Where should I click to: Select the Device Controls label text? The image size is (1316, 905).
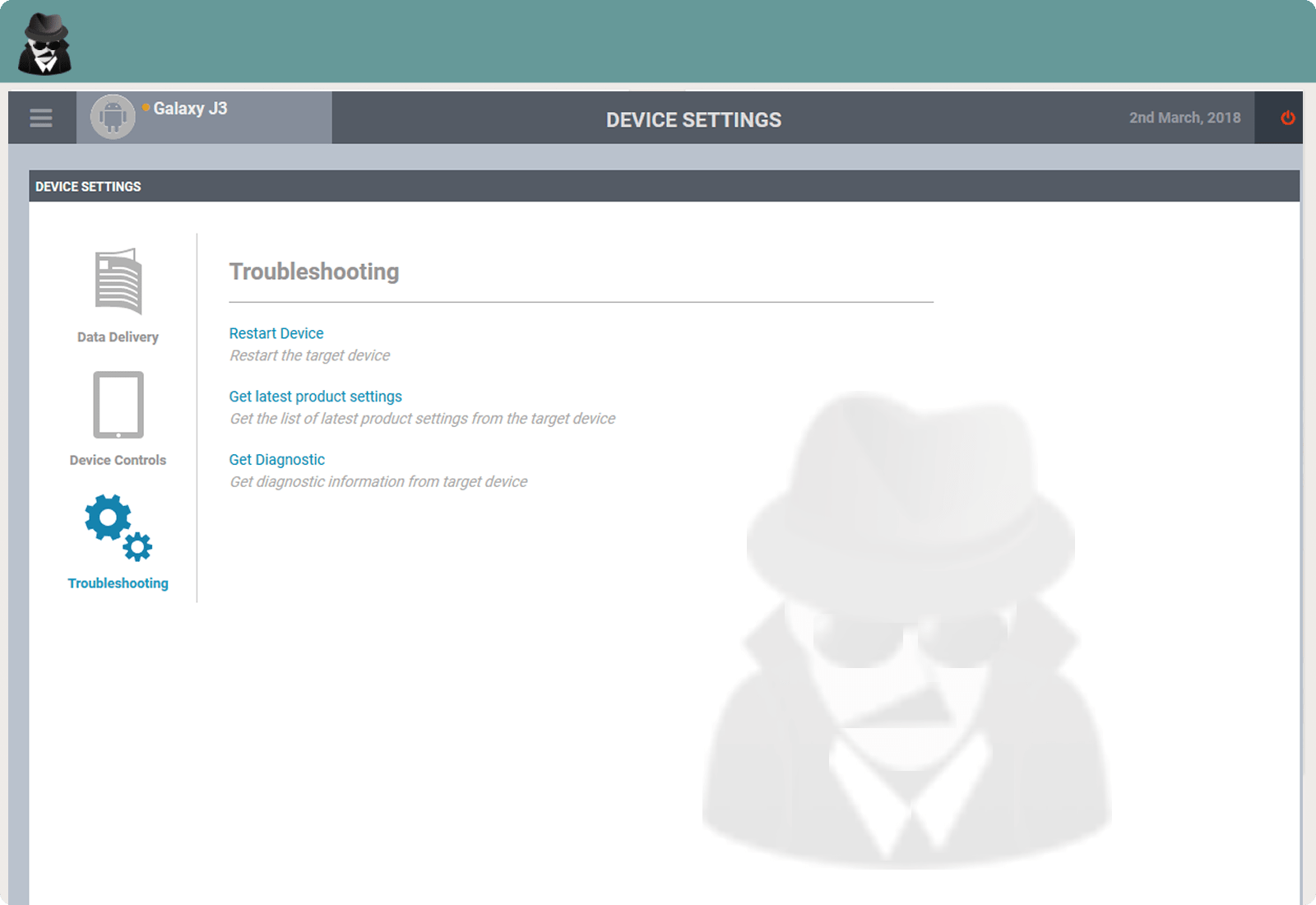[x=117, y=460]
